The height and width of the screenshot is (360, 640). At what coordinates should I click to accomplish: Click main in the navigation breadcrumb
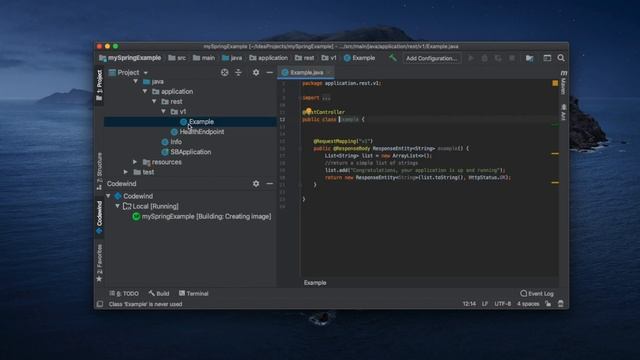coord(204,58)
